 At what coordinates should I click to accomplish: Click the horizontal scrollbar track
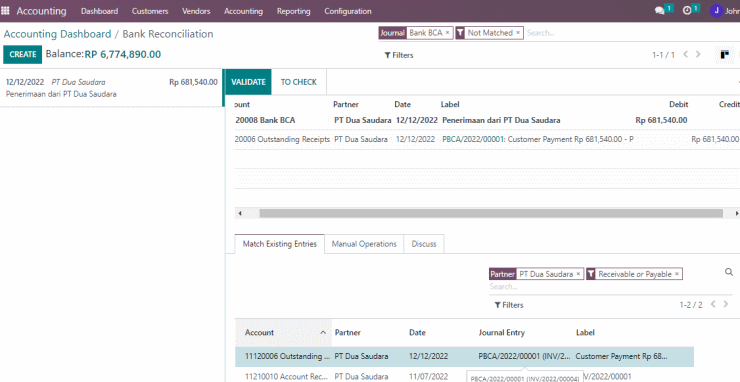click(491, 213)
